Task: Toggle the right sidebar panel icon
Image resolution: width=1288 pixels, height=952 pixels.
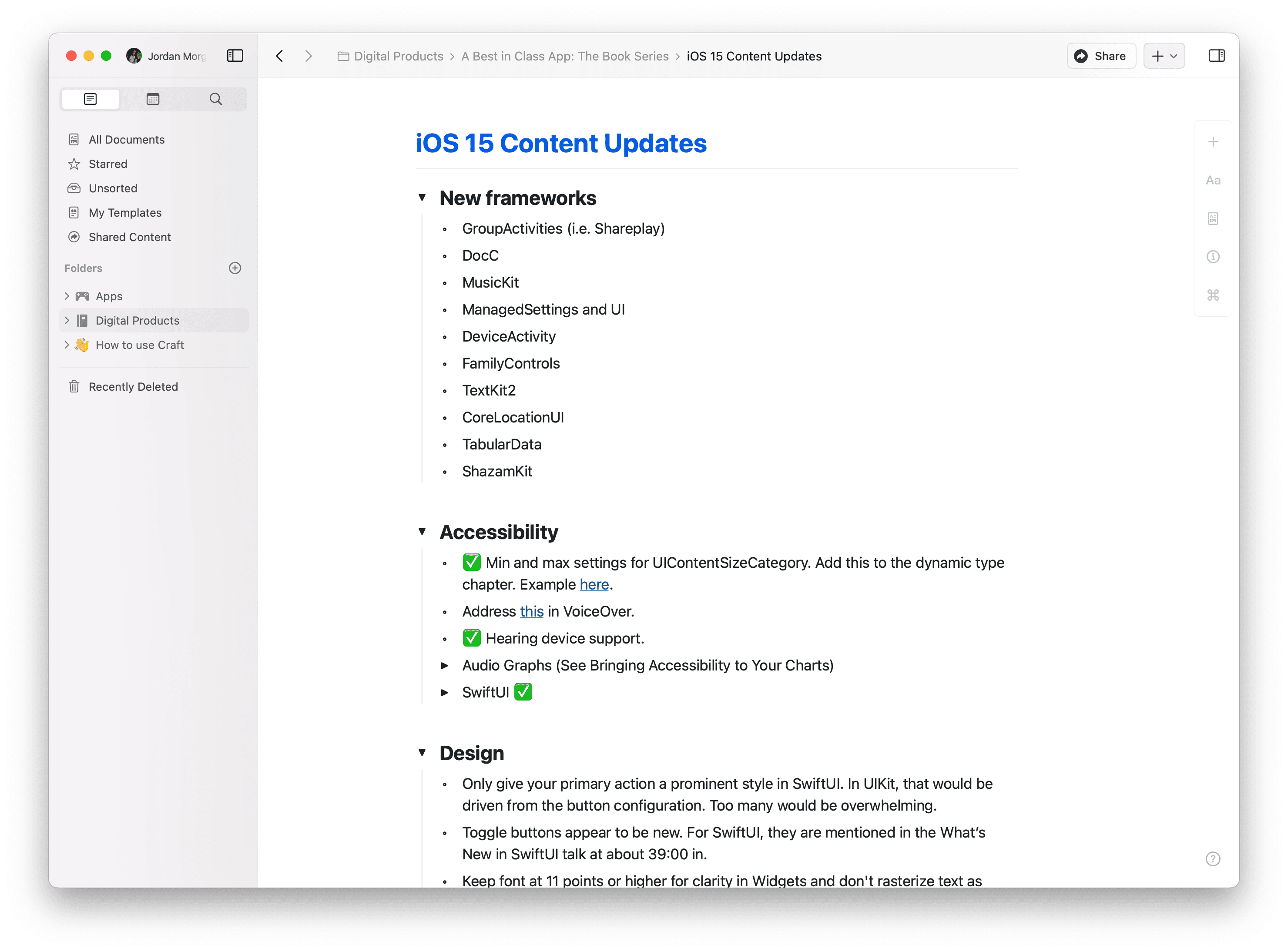Action: pyautogui.click(x=1216, y=56)
